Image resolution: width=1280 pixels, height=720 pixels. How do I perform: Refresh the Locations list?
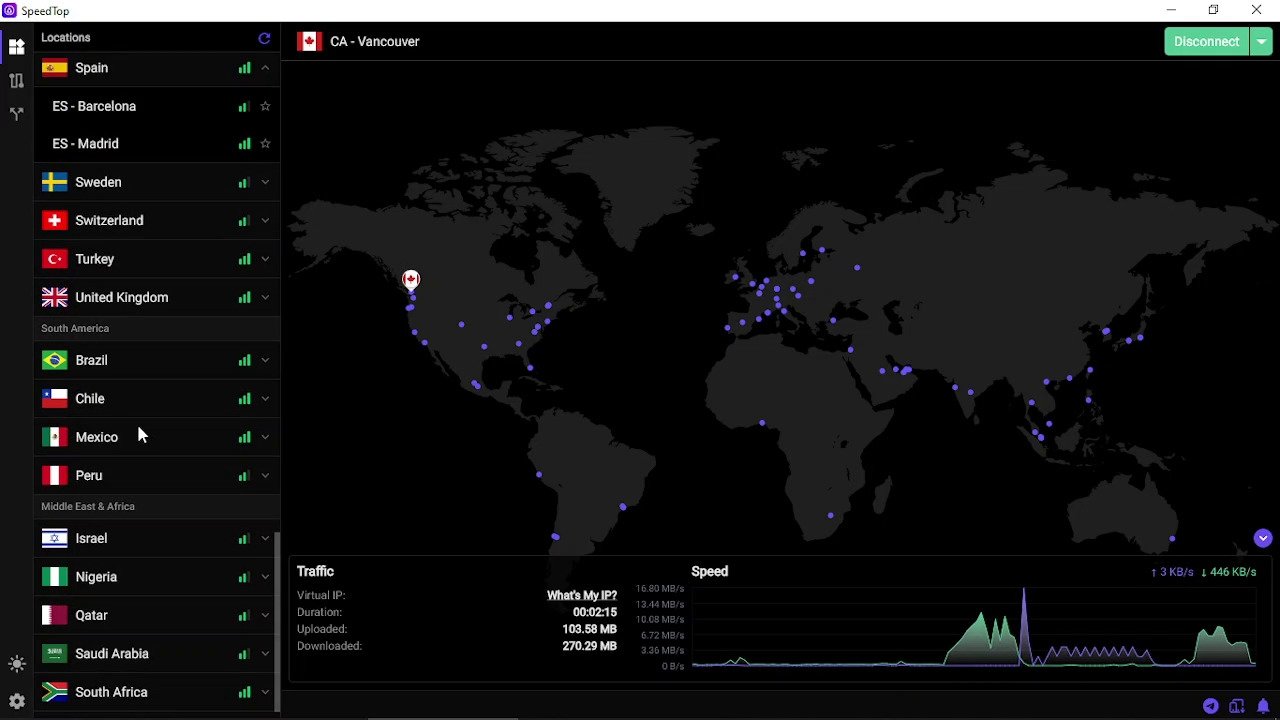pyautogui.click(x=264, y=38)
